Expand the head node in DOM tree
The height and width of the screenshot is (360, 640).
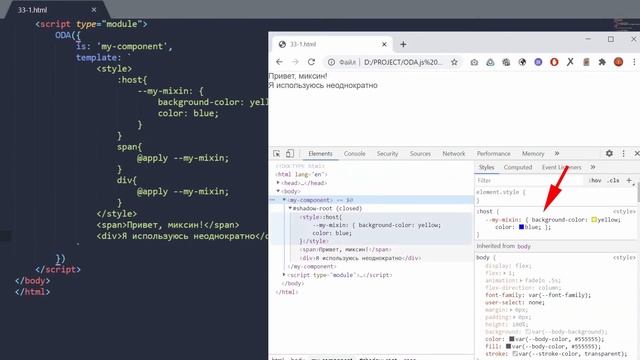coord(278,183)
